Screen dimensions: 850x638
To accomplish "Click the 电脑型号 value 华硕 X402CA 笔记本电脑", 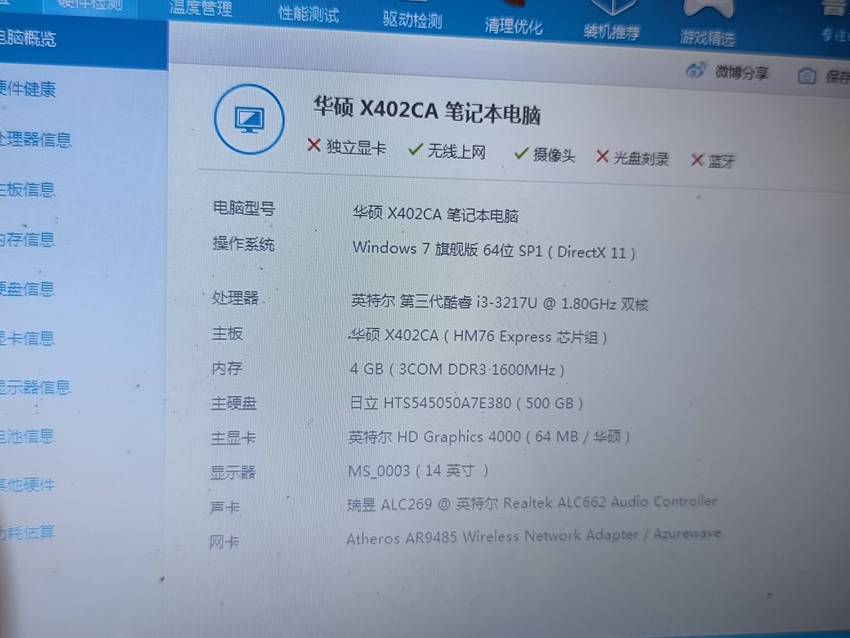I will pos(435,214).
